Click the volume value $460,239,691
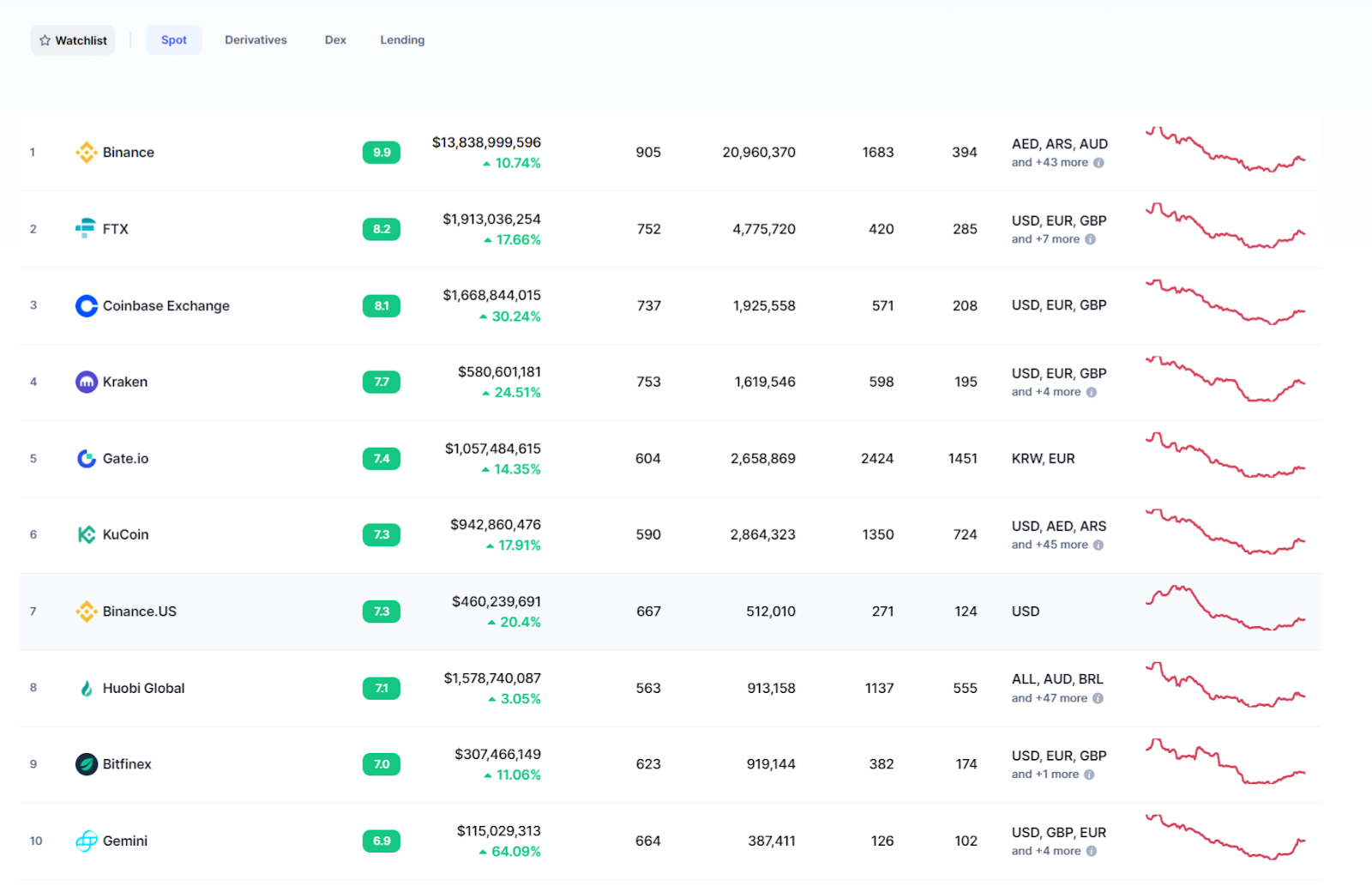 tap(496, 602)
